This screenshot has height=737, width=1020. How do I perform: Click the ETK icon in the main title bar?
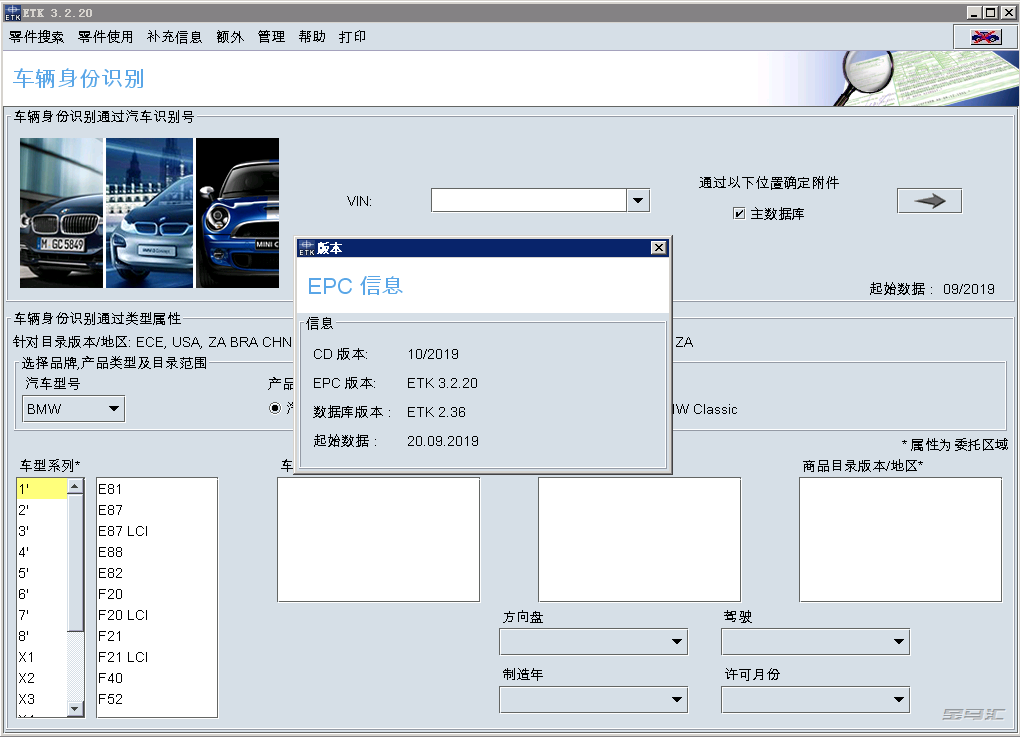12,13
